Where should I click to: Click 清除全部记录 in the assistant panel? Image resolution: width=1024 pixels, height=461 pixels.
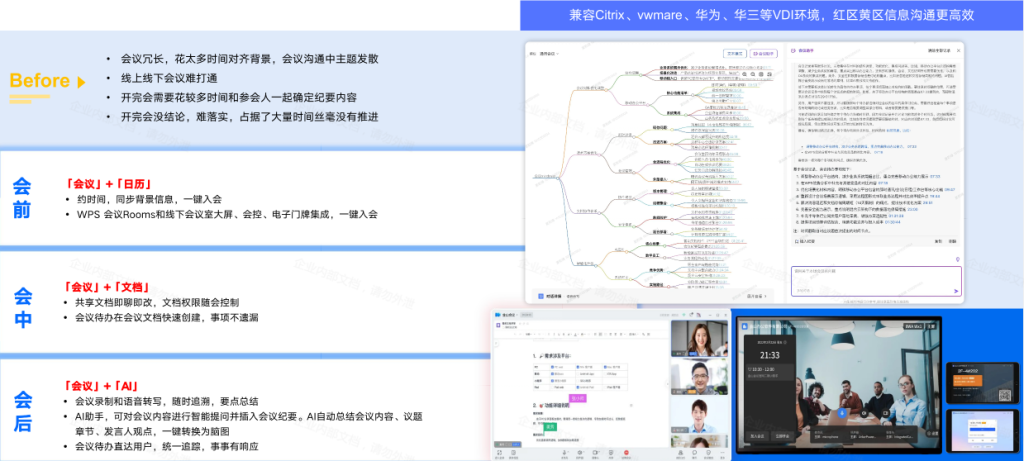pos(939,50)
